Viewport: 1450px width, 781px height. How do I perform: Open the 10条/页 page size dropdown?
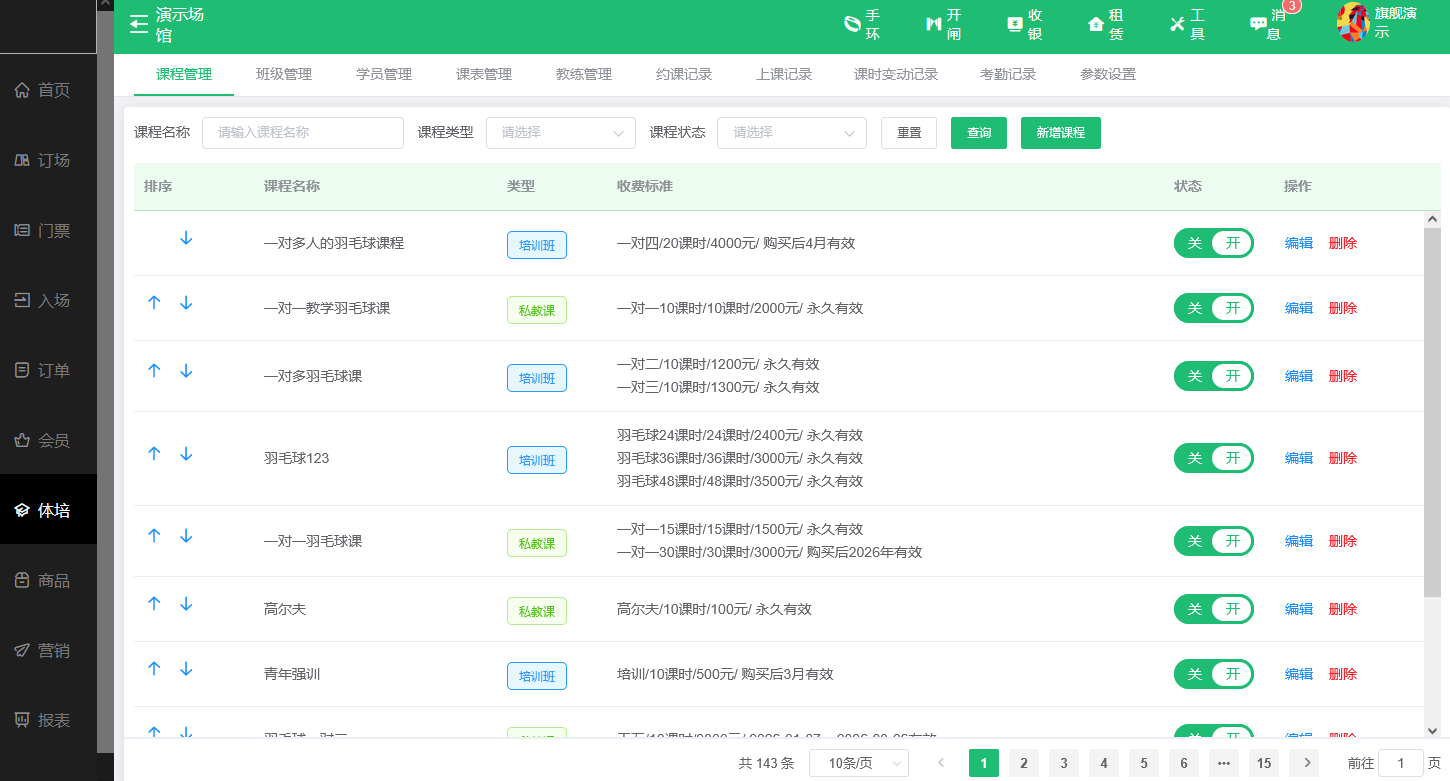(857, 762)
